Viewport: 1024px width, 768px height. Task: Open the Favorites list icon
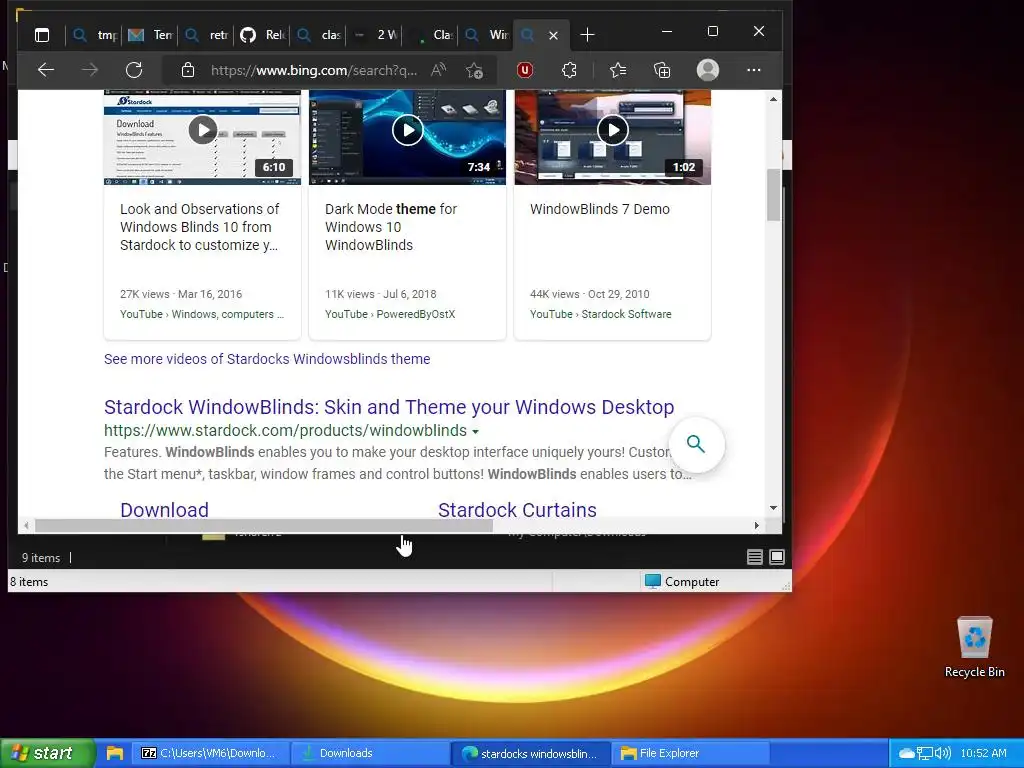coord(618,70)
